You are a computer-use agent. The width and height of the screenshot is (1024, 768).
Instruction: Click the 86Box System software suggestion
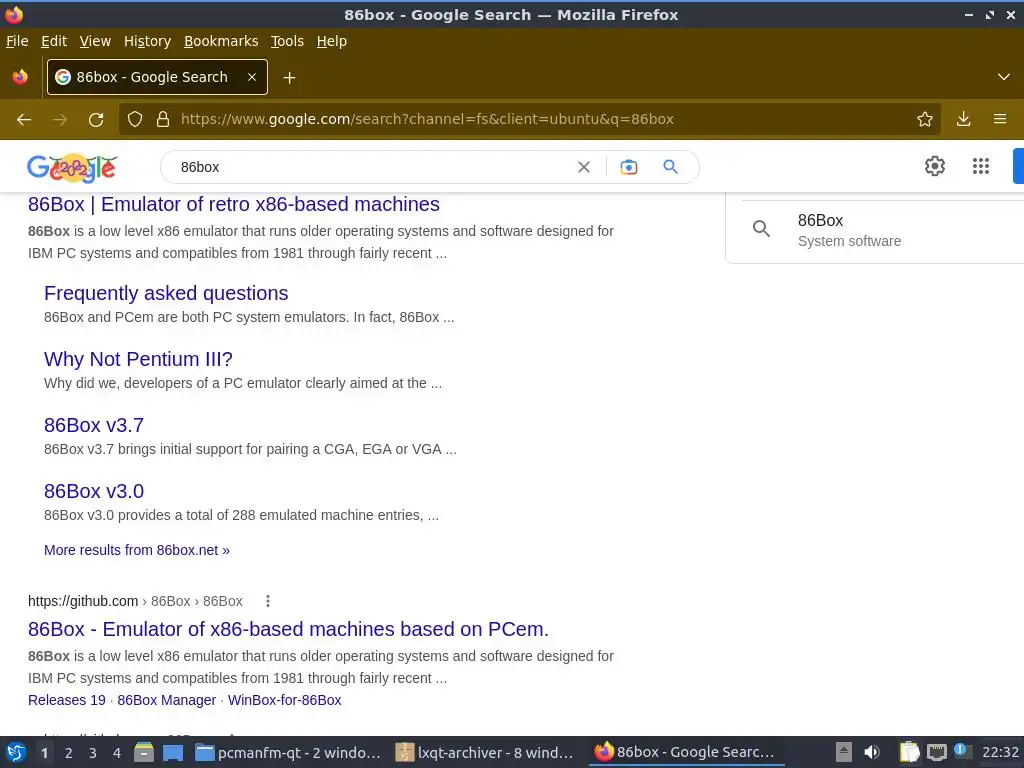pyautogui.click(x=875, y=231)
